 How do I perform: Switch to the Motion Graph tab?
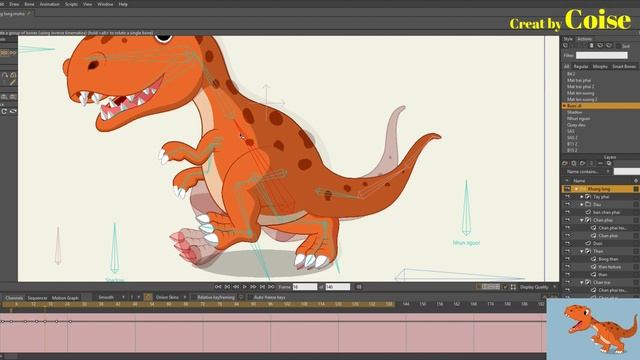tap(65, 298)
